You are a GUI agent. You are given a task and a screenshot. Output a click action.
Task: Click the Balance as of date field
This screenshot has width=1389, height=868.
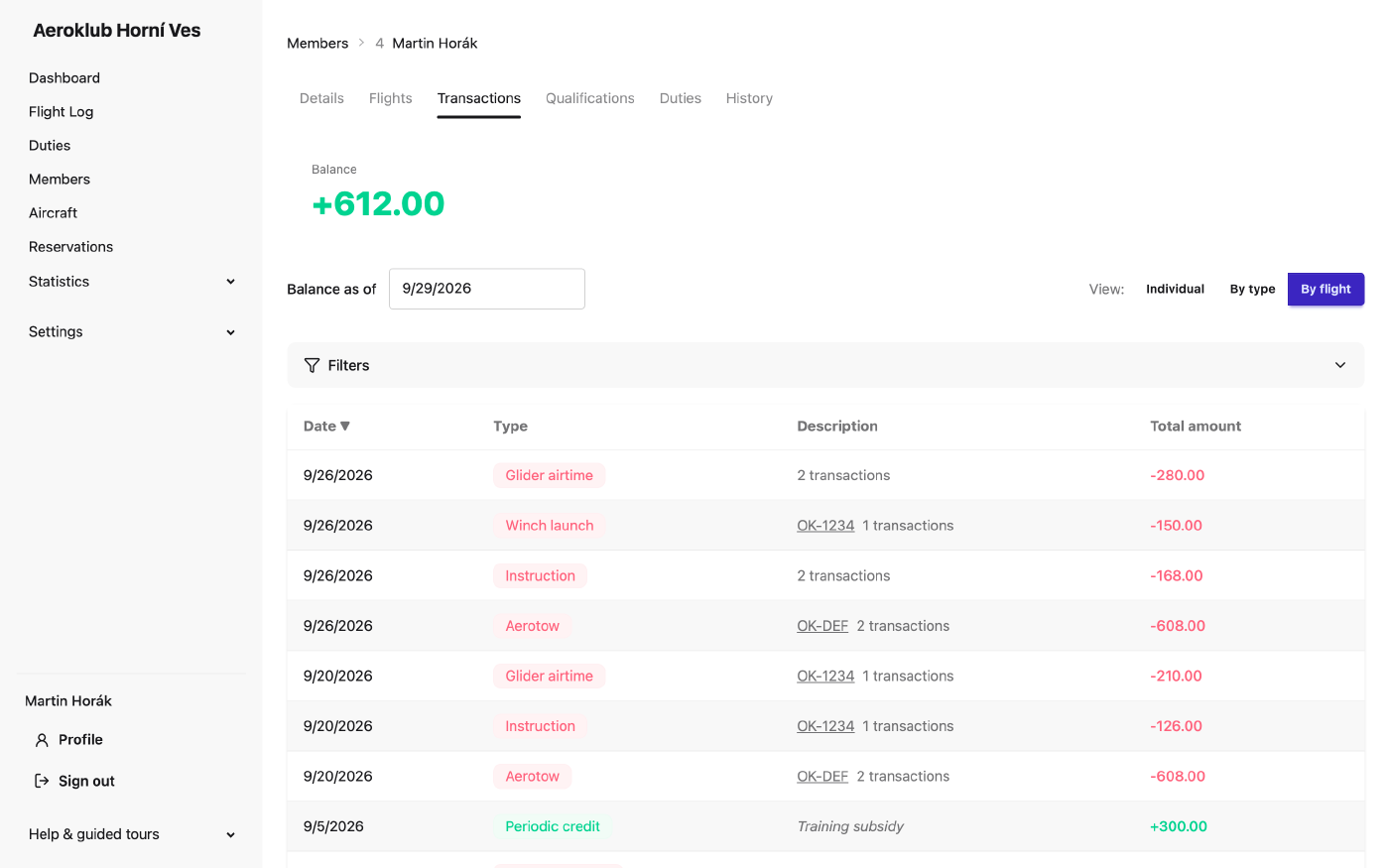tap(487, 289)
